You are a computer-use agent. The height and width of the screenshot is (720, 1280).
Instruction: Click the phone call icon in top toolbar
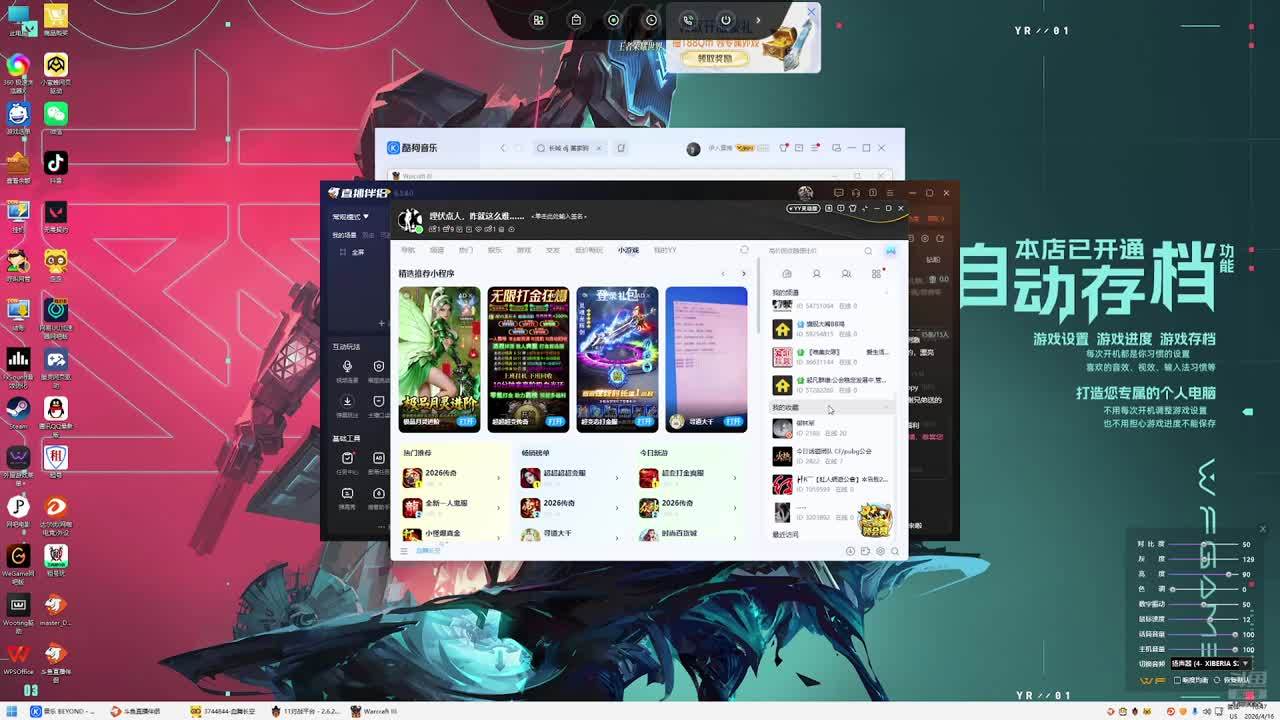(x=688, y=20)
